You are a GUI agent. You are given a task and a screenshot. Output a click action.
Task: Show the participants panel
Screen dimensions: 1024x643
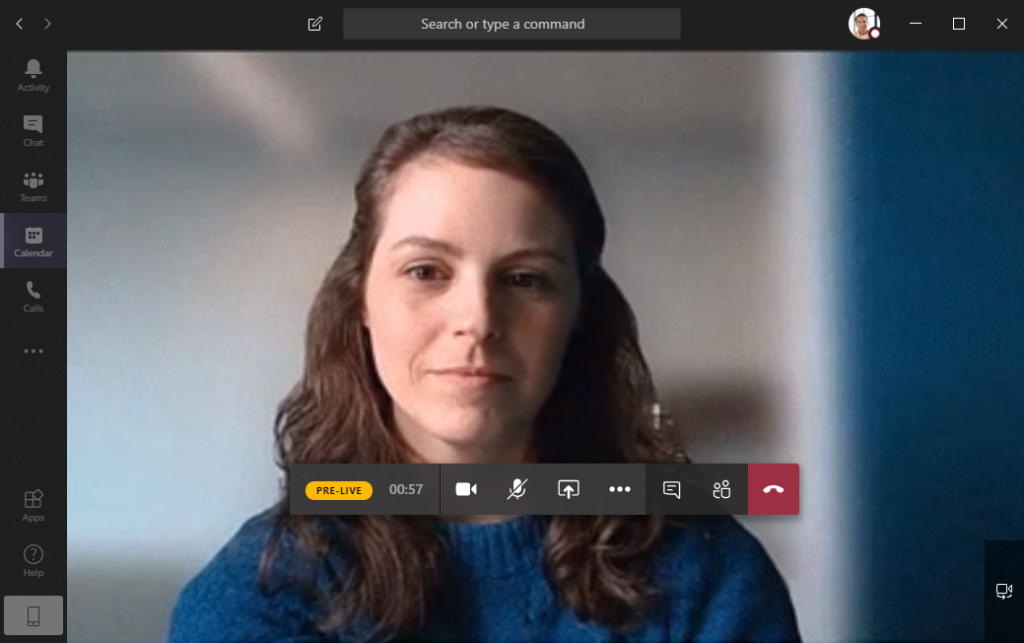coord(722,490)
